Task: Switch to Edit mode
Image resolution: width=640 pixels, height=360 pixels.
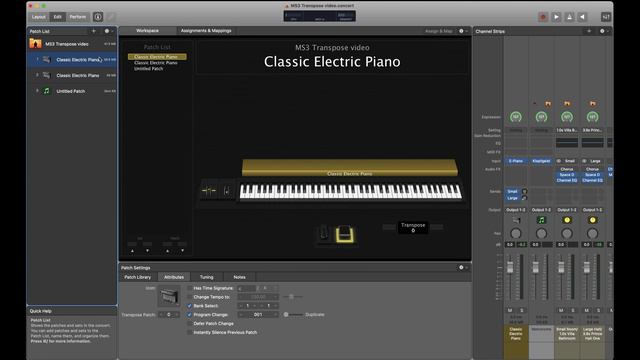Action: click(x=58, y=17)
